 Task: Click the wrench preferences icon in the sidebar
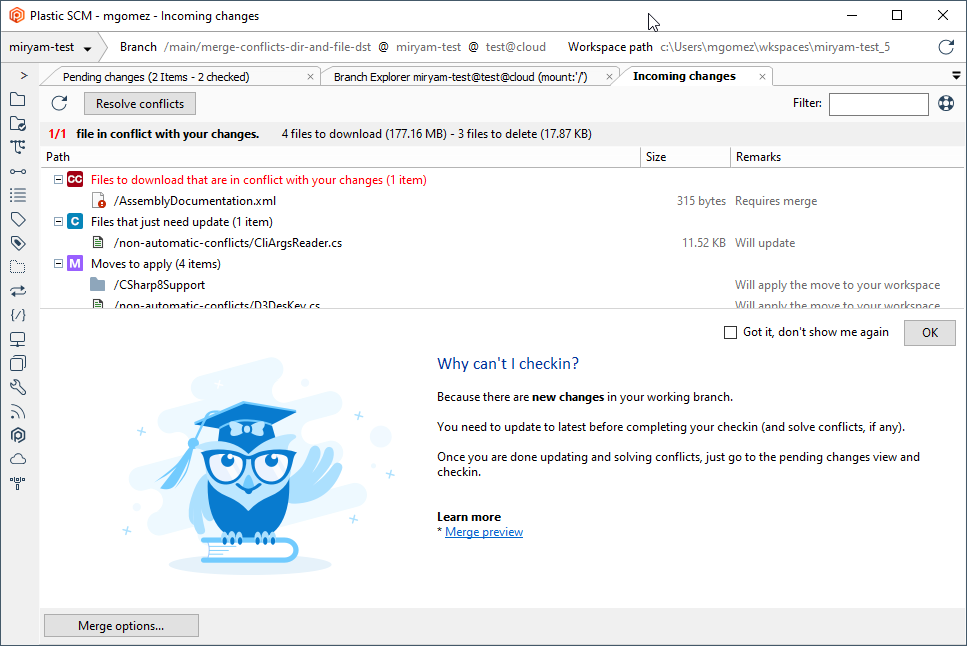[17, 387]
